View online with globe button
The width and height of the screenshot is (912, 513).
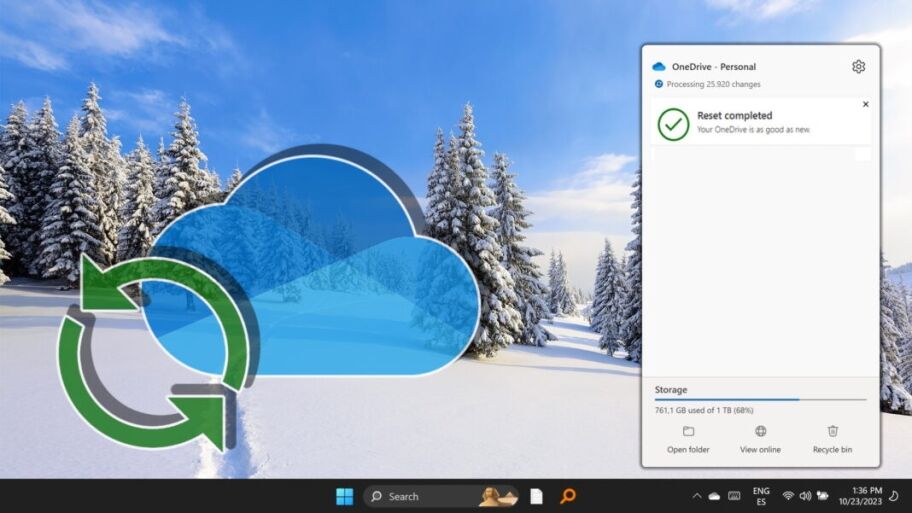click(x=760, y=439)
